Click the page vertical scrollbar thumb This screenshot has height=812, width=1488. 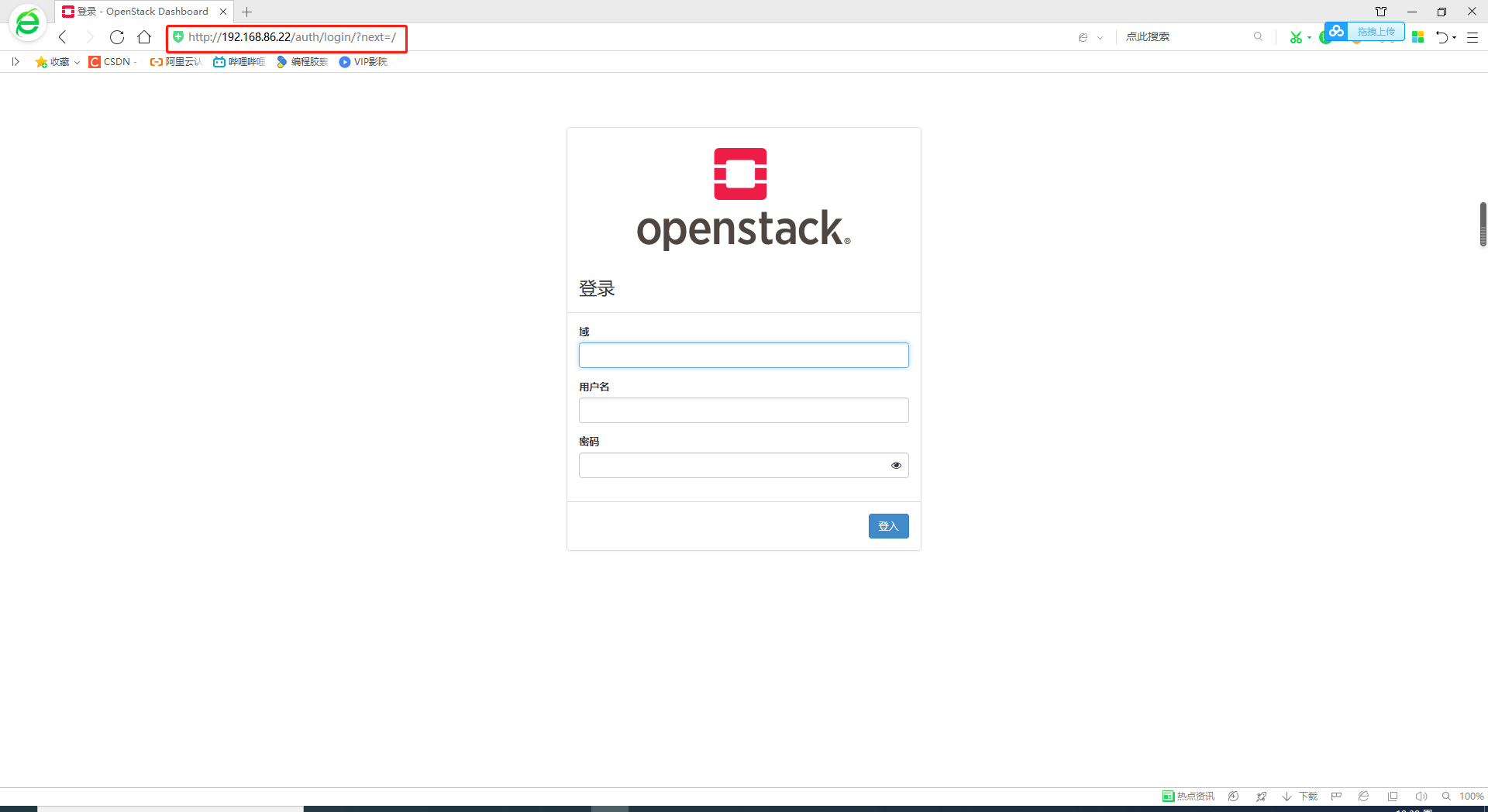pos(1483,224)
